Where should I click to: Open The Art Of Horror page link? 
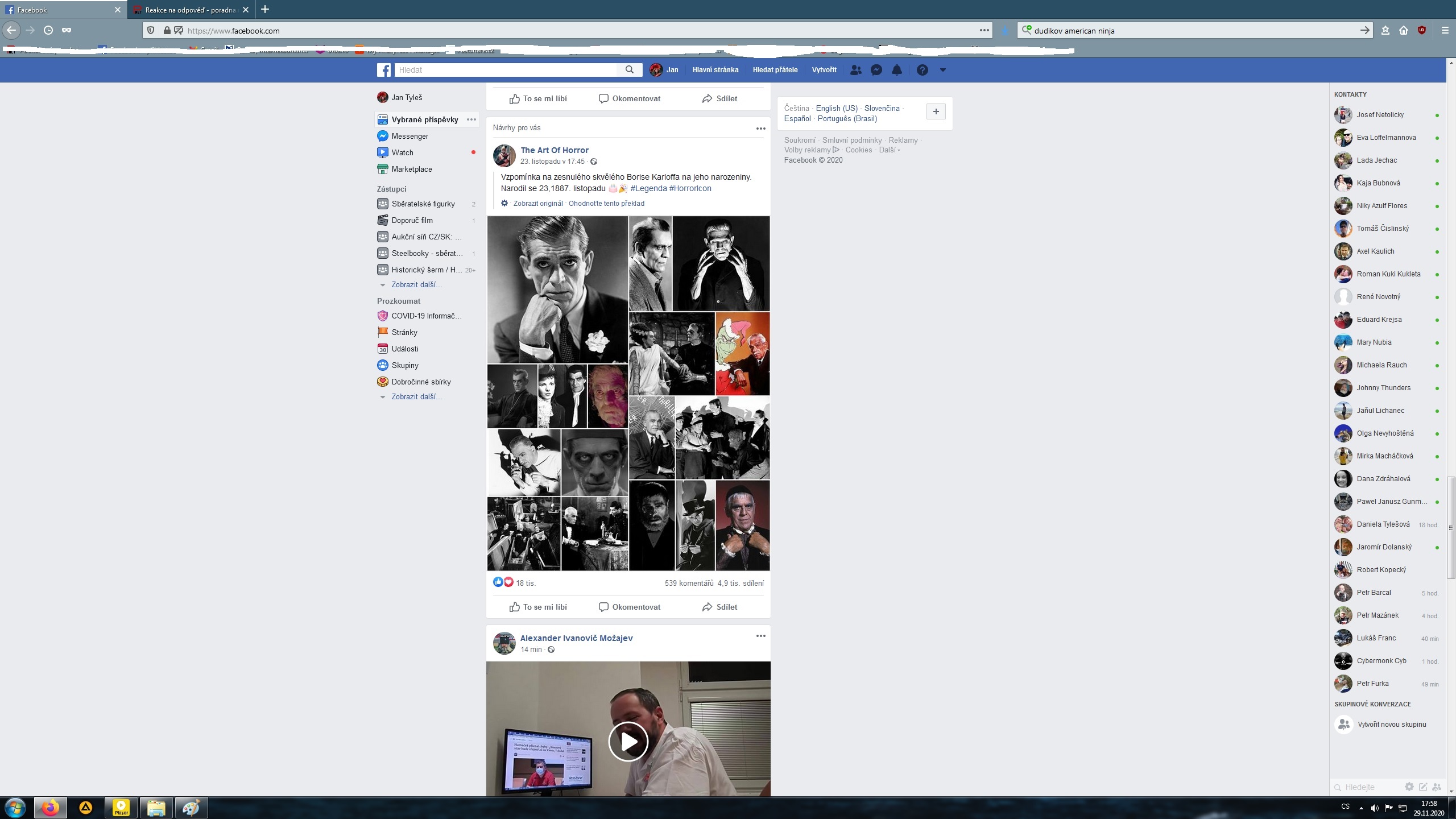click(554, 150)
